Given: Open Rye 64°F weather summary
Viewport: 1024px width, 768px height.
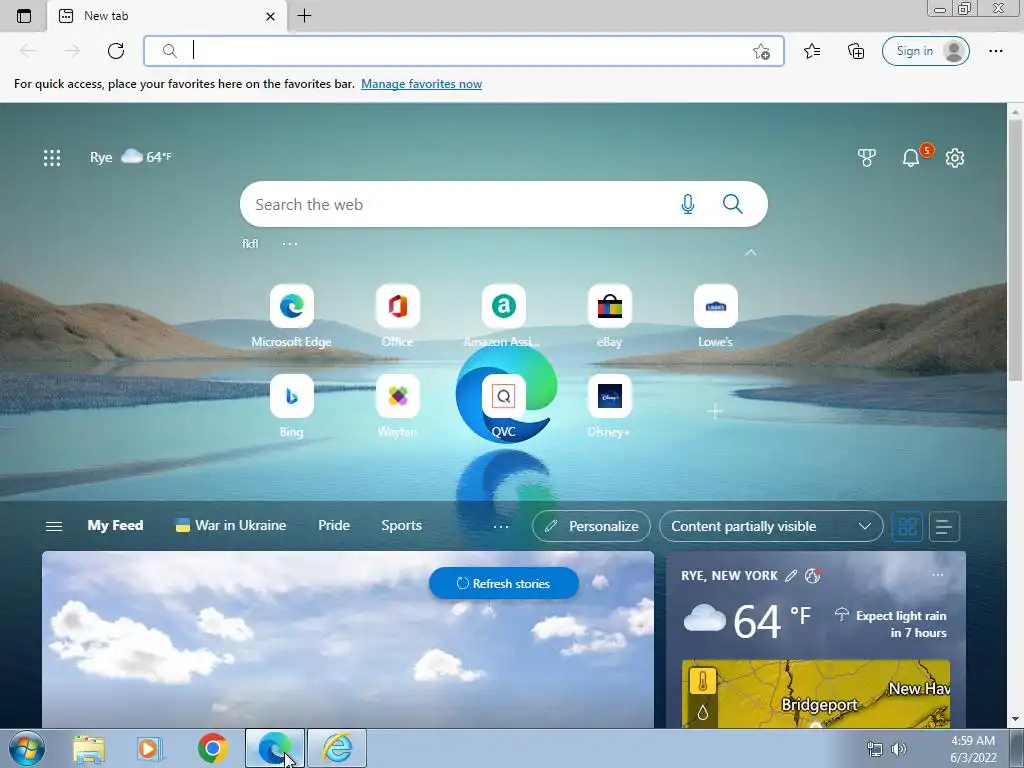Looking at the screenshot, I should click(x=131, y=157).
